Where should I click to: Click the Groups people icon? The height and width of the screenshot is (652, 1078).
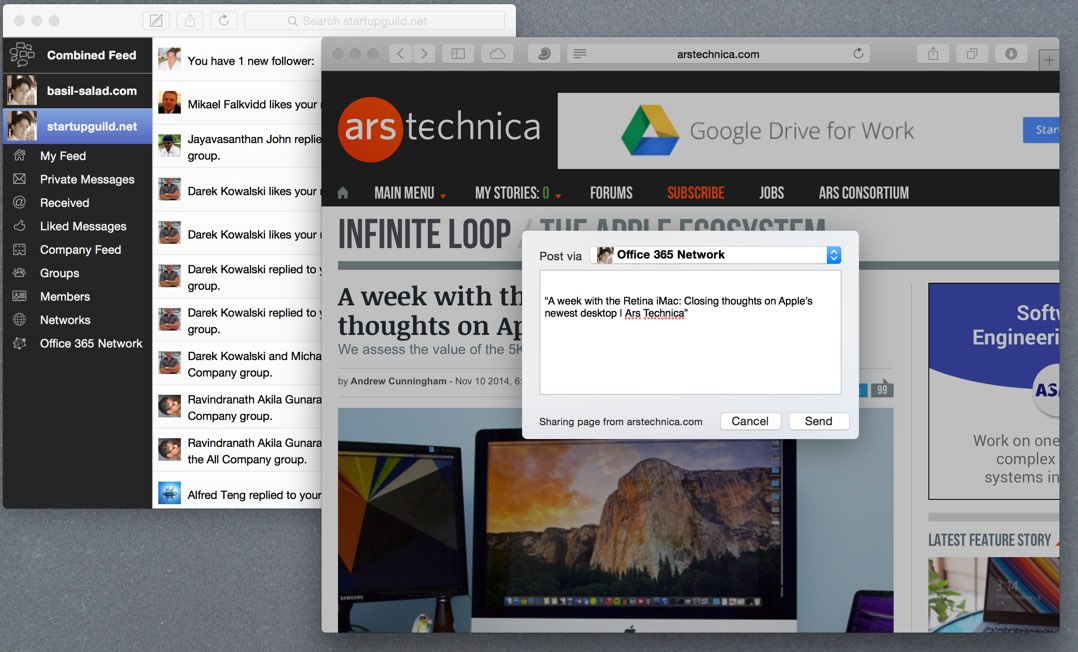pos(20,273)
